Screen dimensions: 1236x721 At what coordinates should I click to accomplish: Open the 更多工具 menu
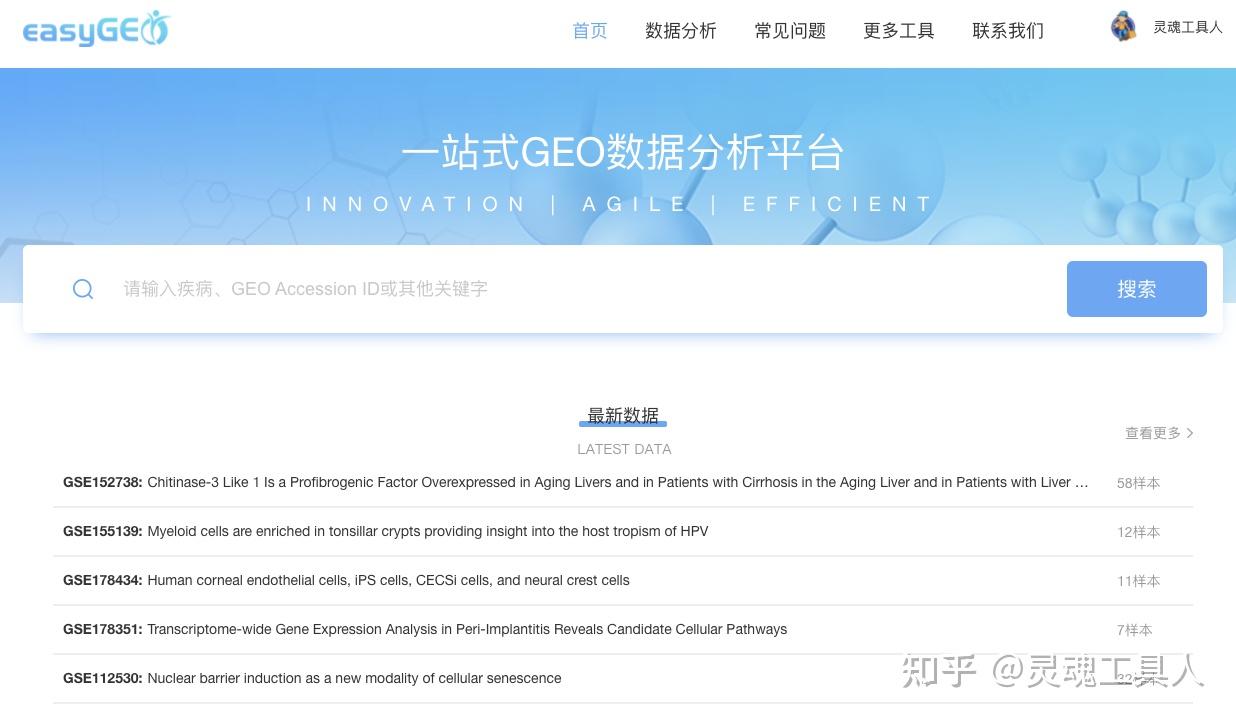pyautogui.click(x=898, y=31)
